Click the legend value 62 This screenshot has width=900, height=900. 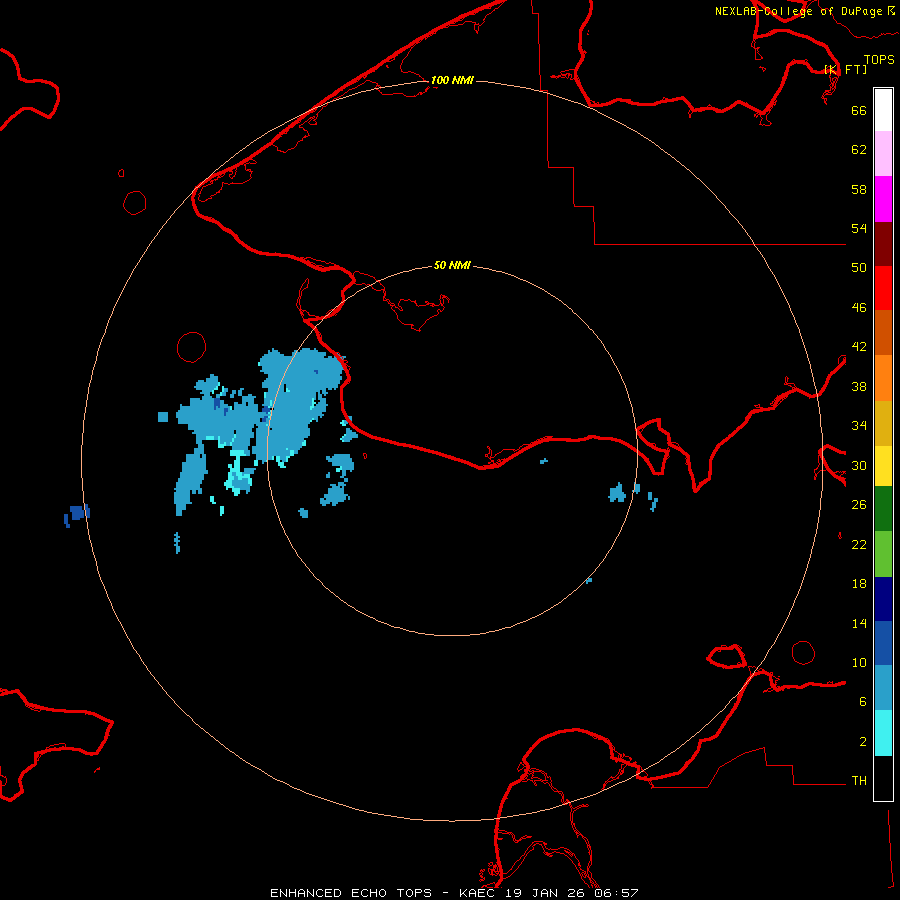pyautogui.click(x=859, y=150)
